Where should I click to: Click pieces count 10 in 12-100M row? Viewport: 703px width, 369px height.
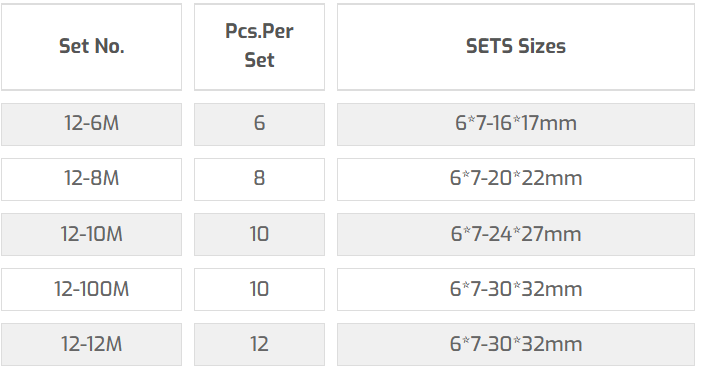pyautogui.click(x=259, y=289)
